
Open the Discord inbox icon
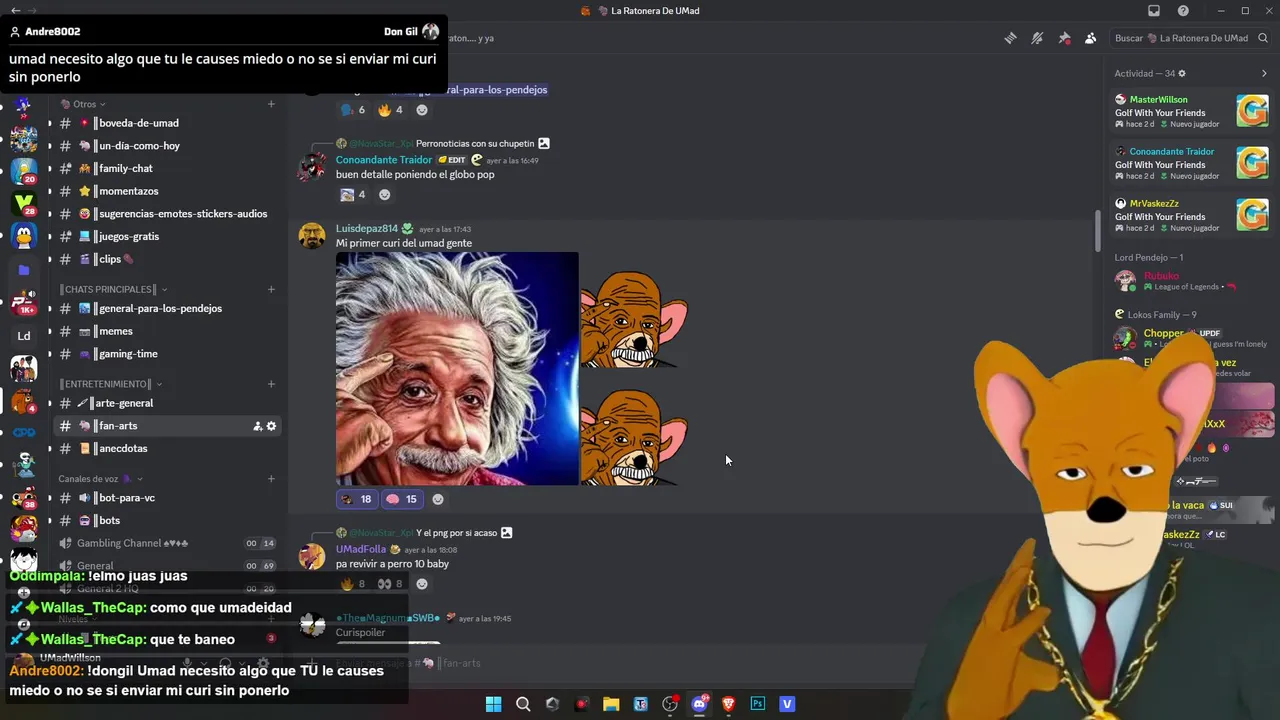click(x=1154, y=11)
